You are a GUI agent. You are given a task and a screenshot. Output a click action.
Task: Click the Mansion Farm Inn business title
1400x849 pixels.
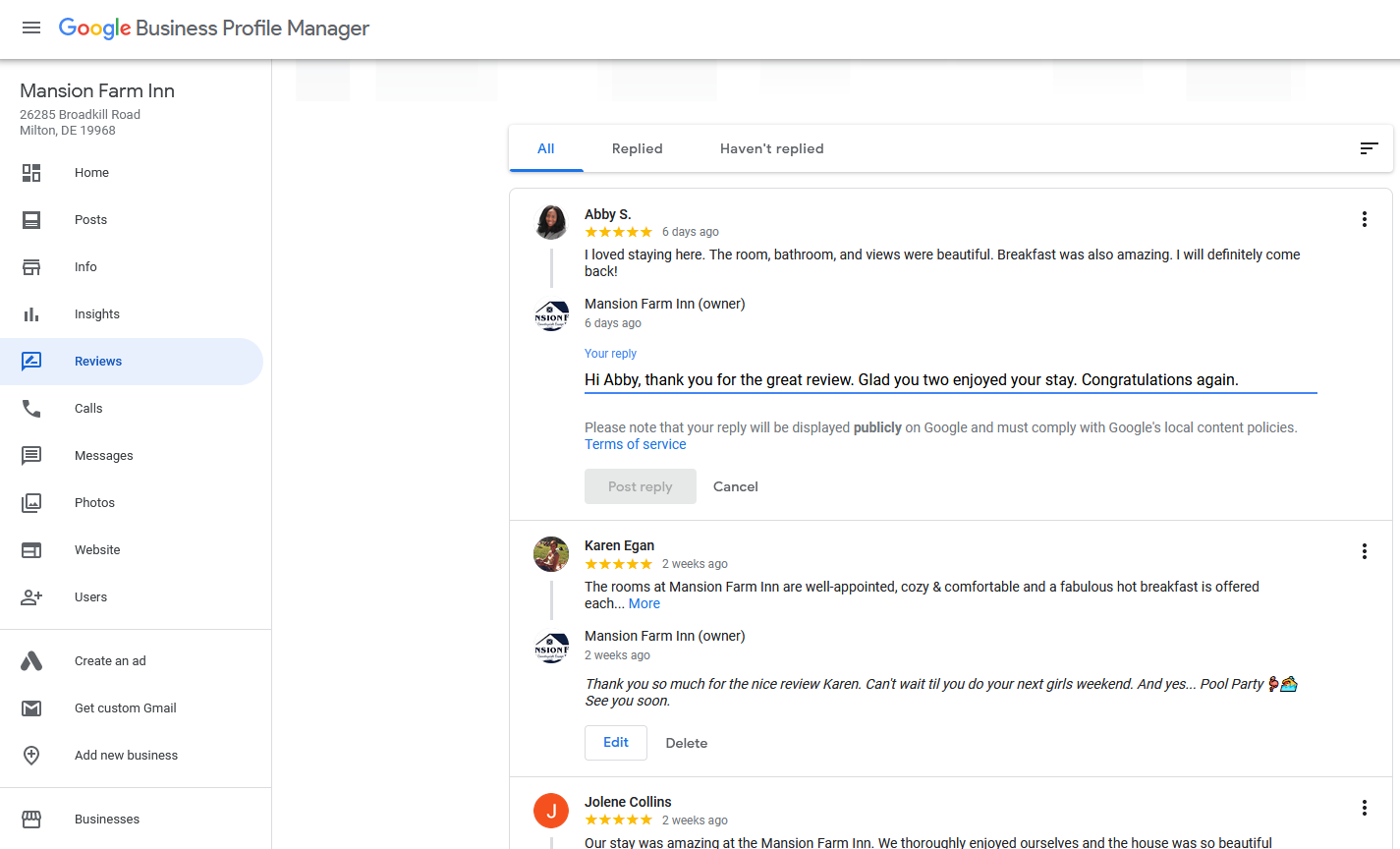click(97, 90)
